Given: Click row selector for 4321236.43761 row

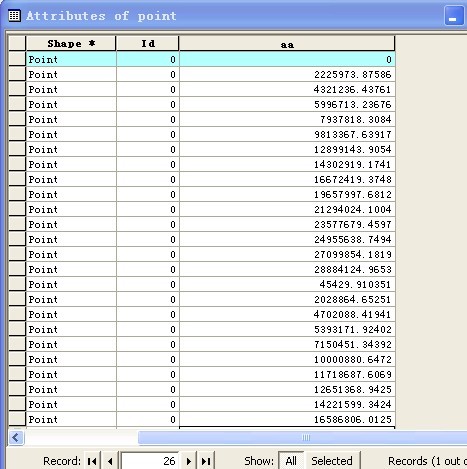Looking at the screenshot, I should tap(17, 89).
